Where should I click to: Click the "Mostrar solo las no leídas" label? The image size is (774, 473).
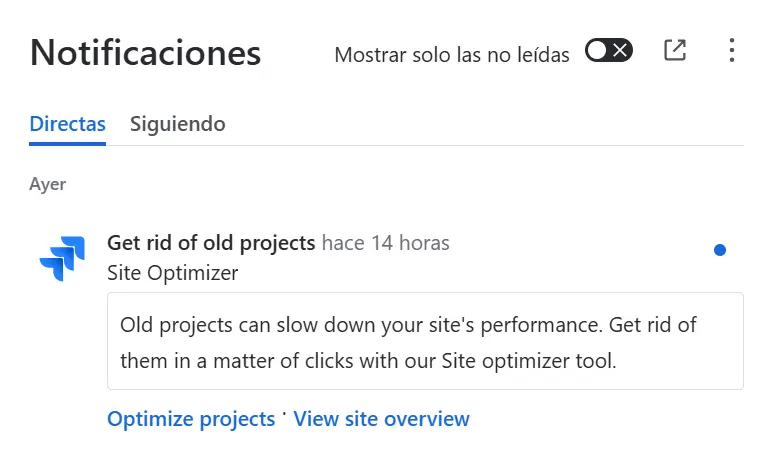coord(451,55)
